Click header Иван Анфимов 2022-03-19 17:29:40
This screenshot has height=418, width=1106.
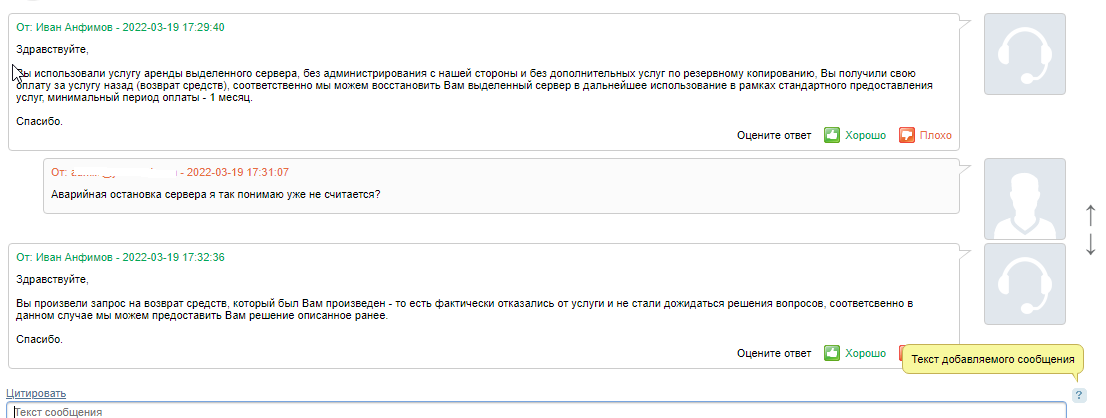click(x=121, y=27)
